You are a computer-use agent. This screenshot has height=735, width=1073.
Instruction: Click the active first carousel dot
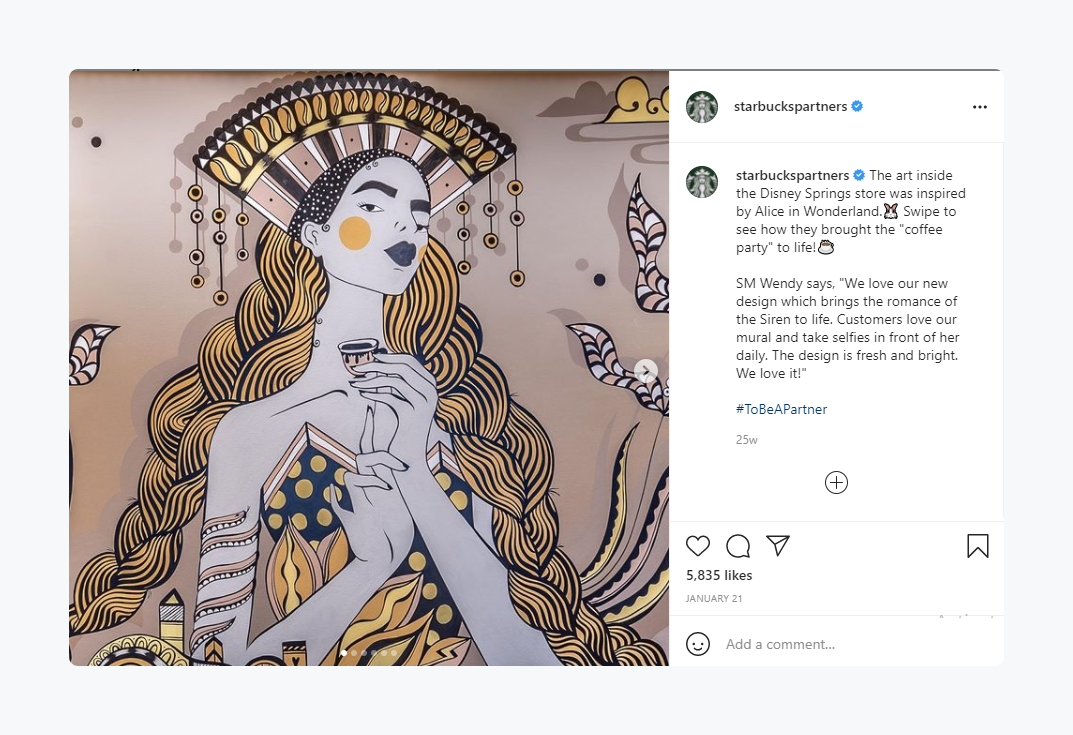(344, 653)
